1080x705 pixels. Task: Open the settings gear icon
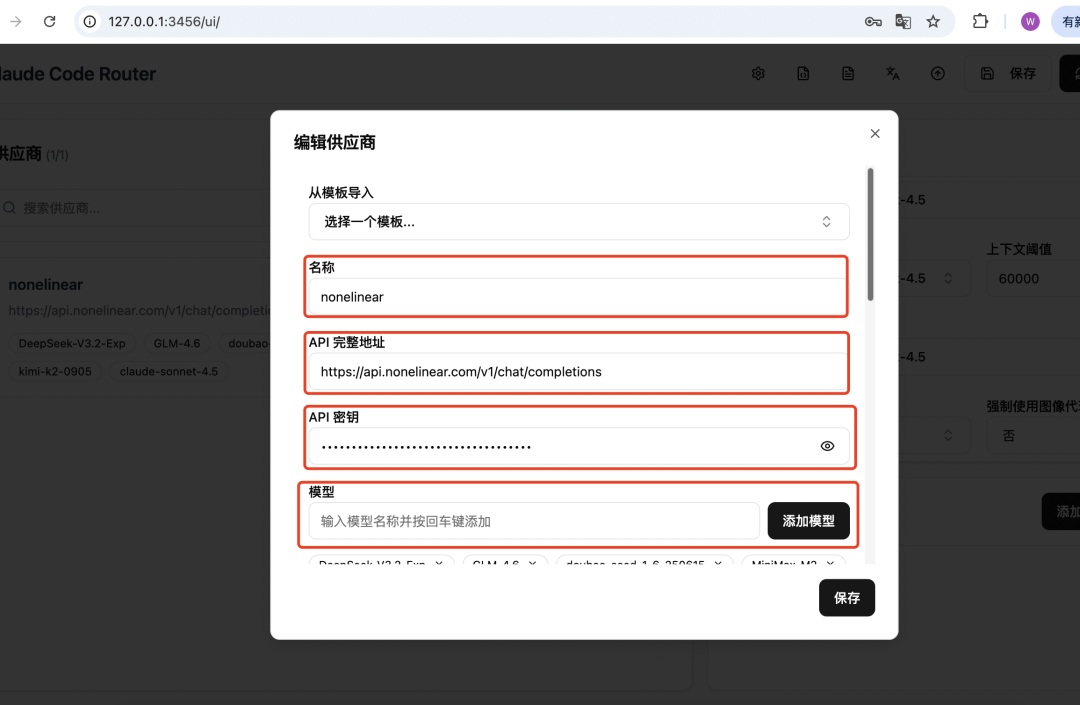click(x=758, y=74)
